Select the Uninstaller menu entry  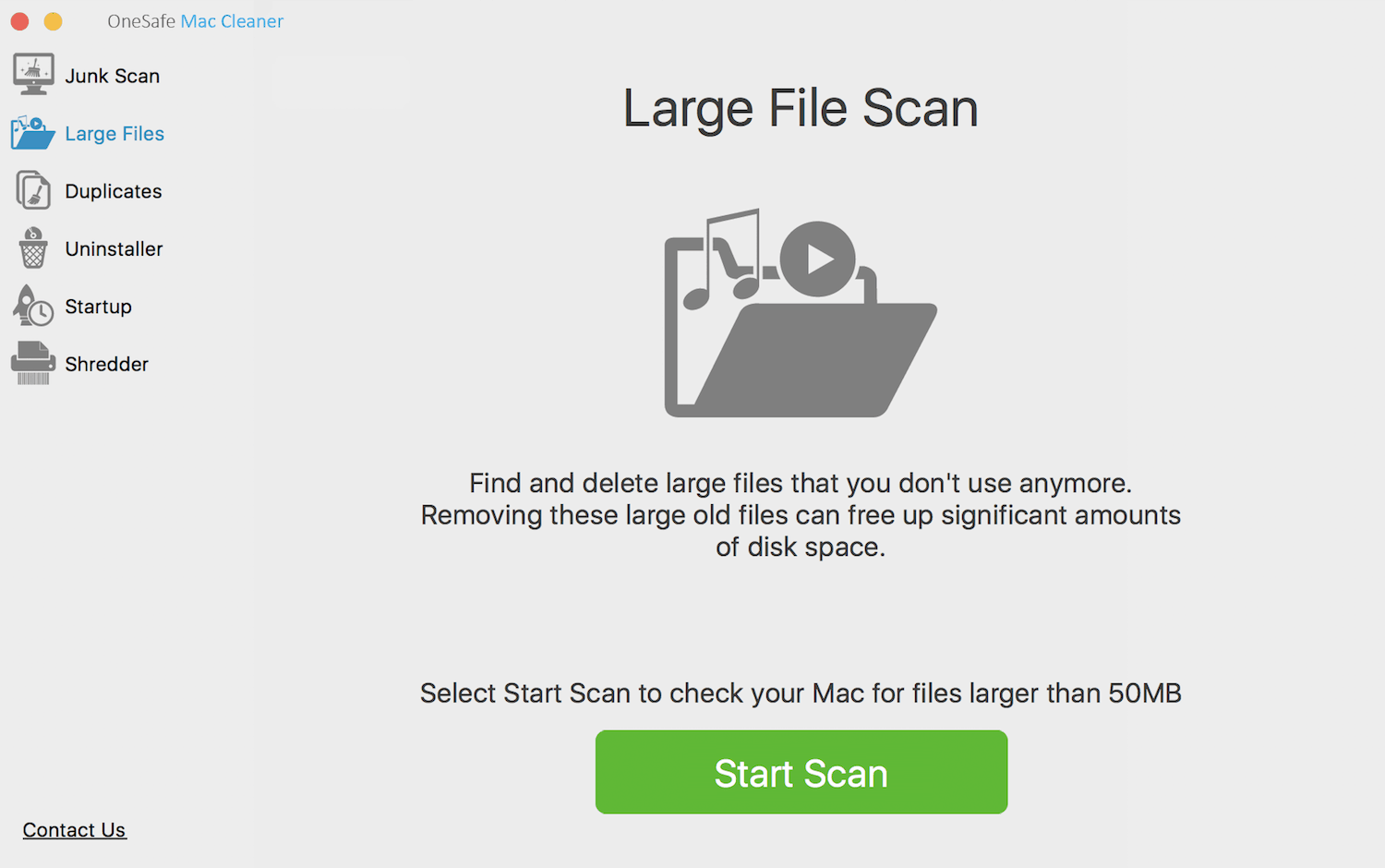coord(113,248)
